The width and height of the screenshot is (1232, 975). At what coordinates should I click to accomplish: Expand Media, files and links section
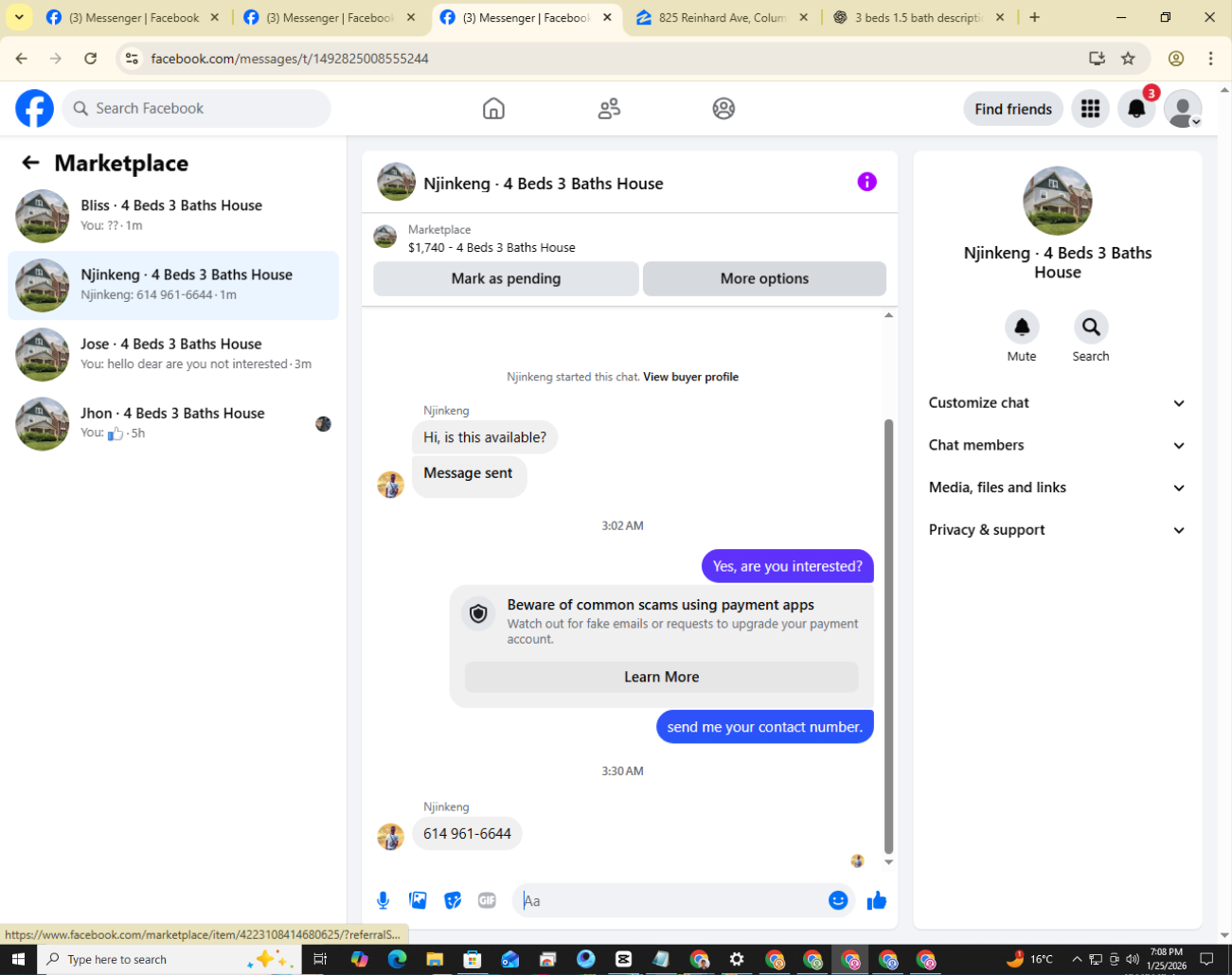pos(1057,487)
